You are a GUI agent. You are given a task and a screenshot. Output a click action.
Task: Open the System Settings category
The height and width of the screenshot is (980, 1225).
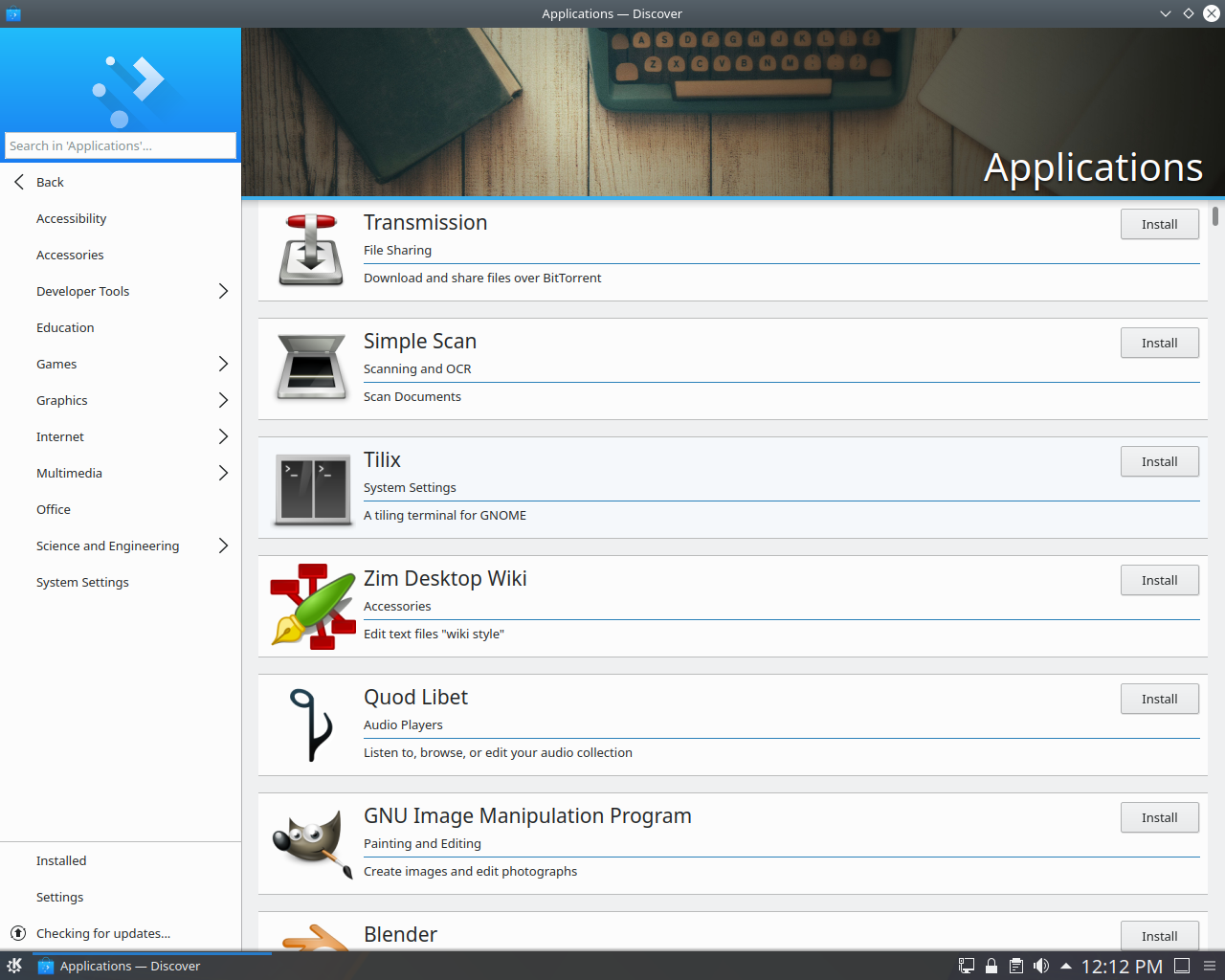click(121, 582)
